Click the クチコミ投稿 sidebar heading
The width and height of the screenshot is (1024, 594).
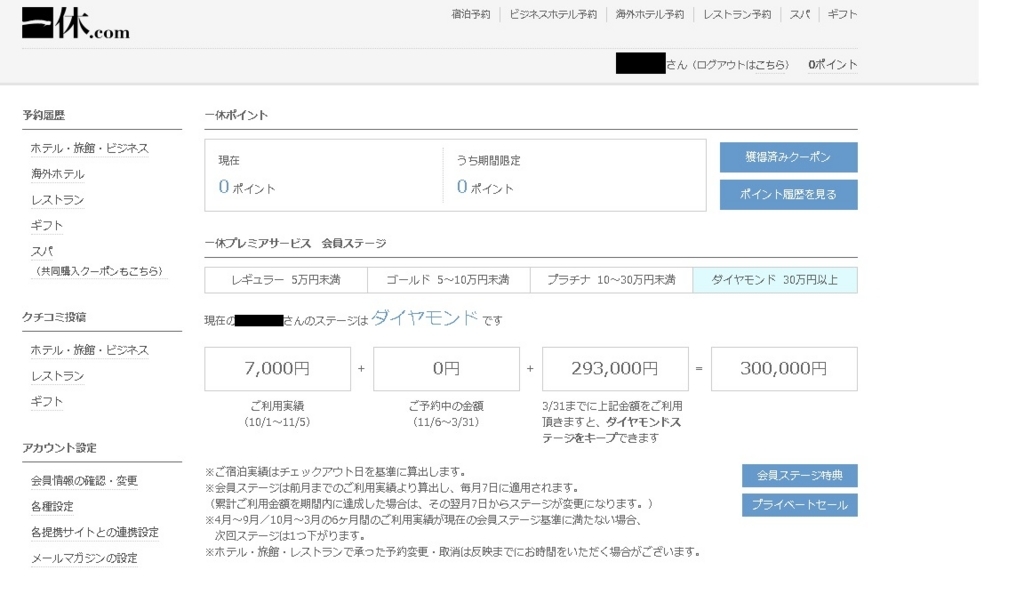54,317
